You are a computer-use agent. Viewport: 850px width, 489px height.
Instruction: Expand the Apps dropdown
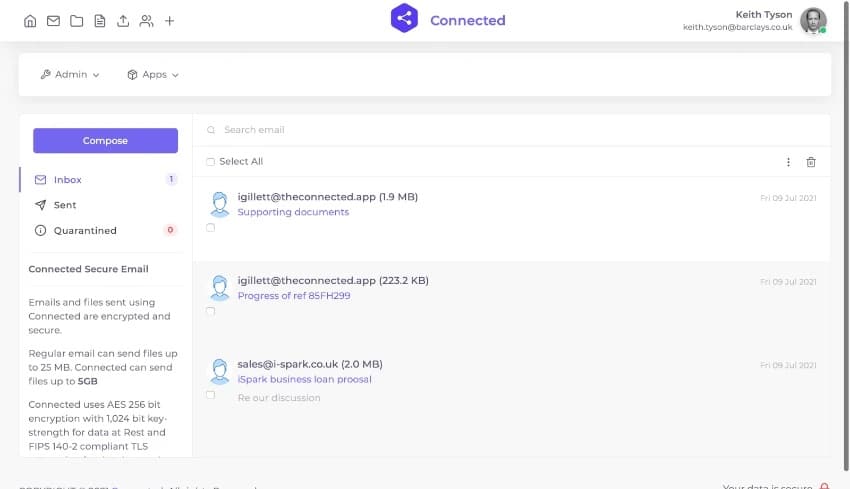pyautogui.click(x=153, y=75)
